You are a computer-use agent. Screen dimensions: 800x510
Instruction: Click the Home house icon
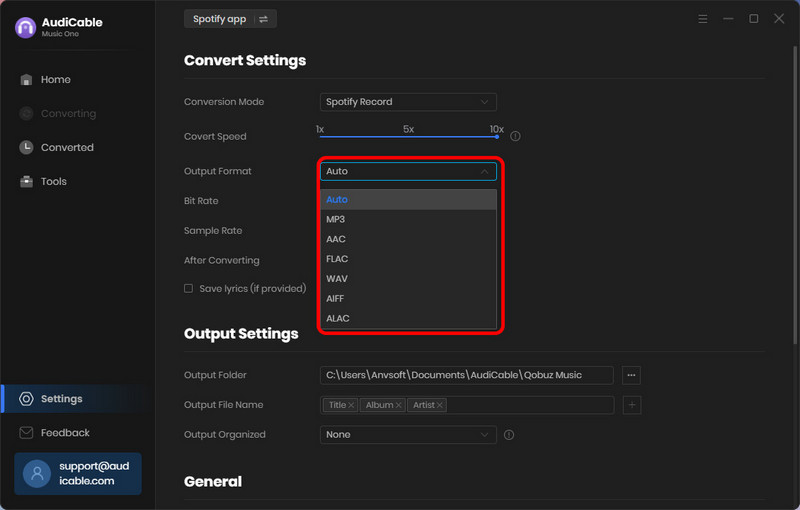coord(26,80)
